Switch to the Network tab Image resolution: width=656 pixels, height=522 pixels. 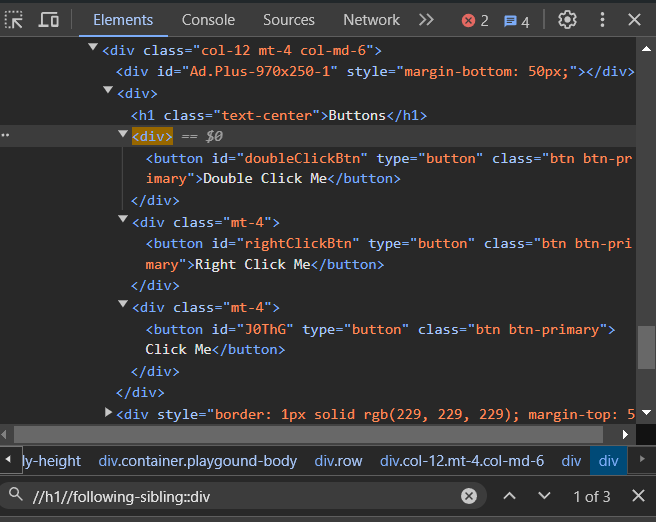coord(371,20)
